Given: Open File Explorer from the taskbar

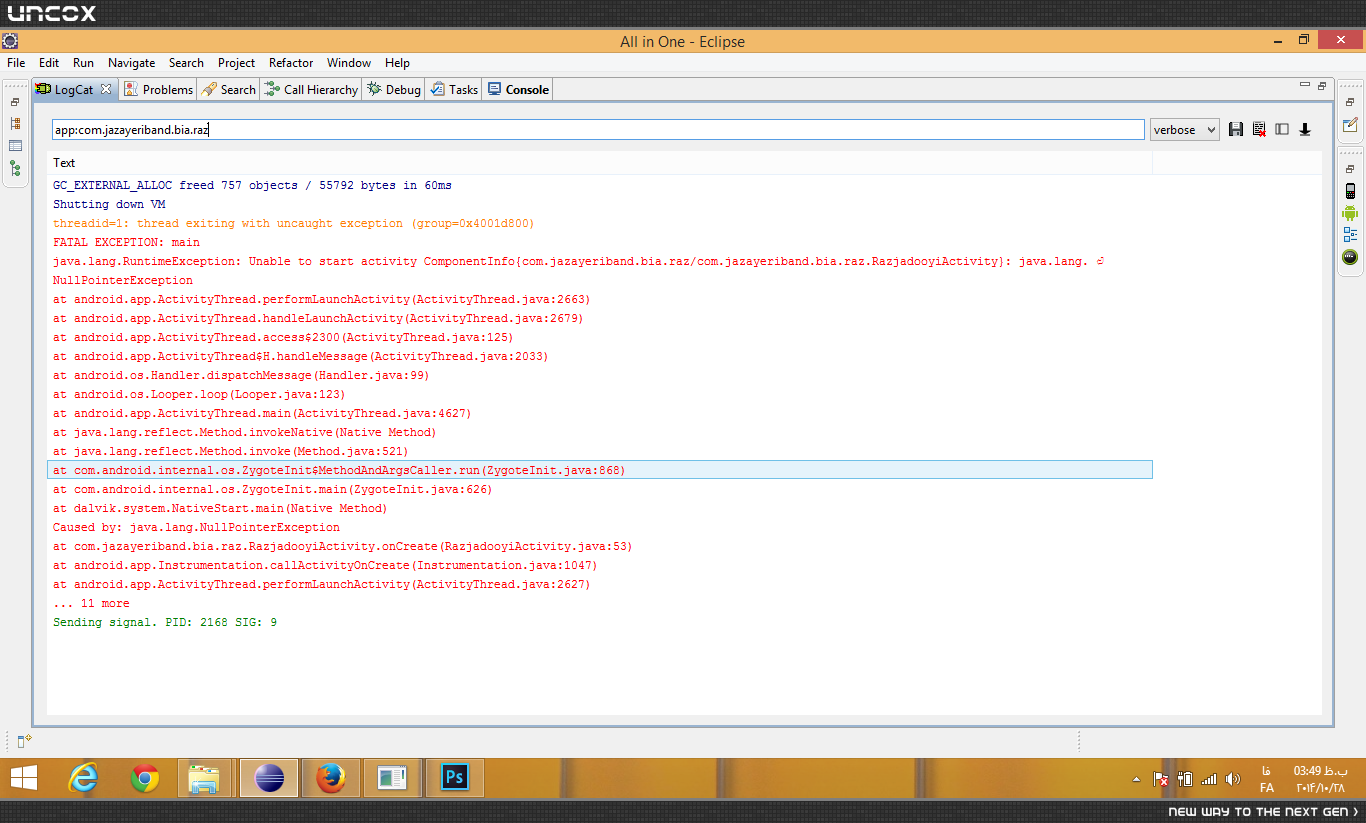Looking at the screenshot, I should pyautogui.click(x=205, y=778).
